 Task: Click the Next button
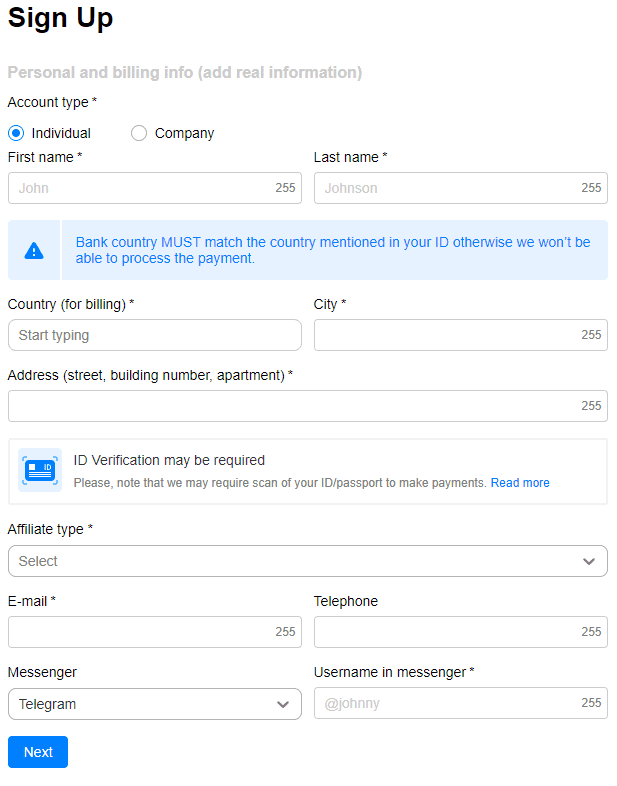click(x=38, y=752)
